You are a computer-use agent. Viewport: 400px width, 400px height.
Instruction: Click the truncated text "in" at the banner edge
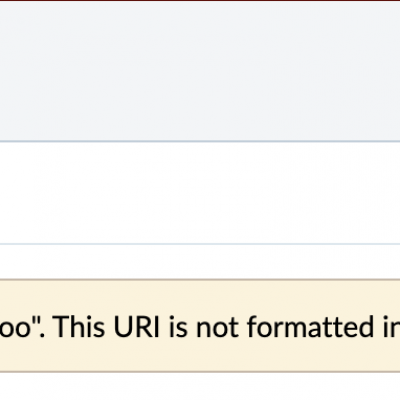point(387,327)
